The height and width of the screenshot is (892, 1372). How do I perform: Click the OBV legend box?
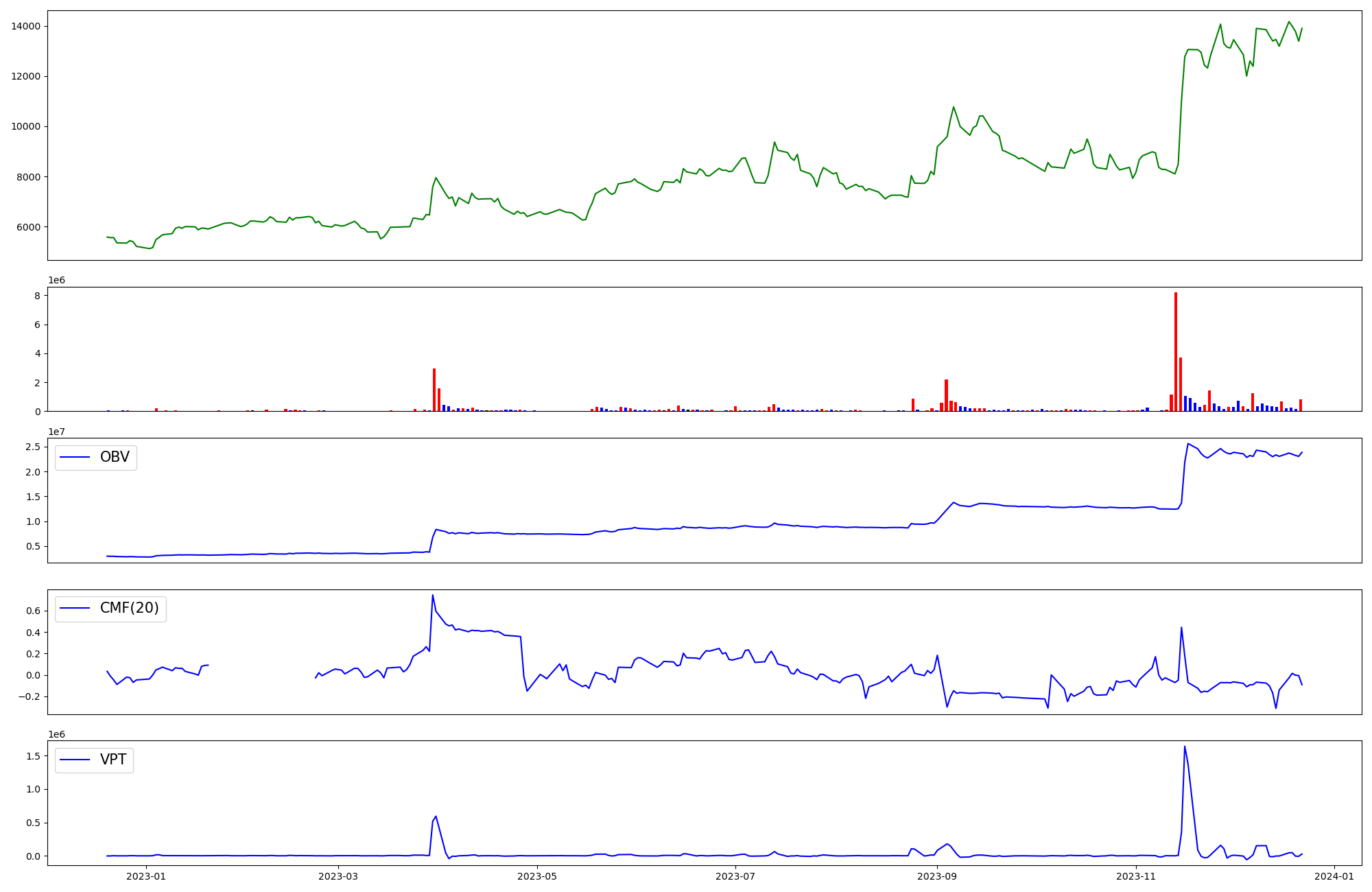[x=96, y=458]
